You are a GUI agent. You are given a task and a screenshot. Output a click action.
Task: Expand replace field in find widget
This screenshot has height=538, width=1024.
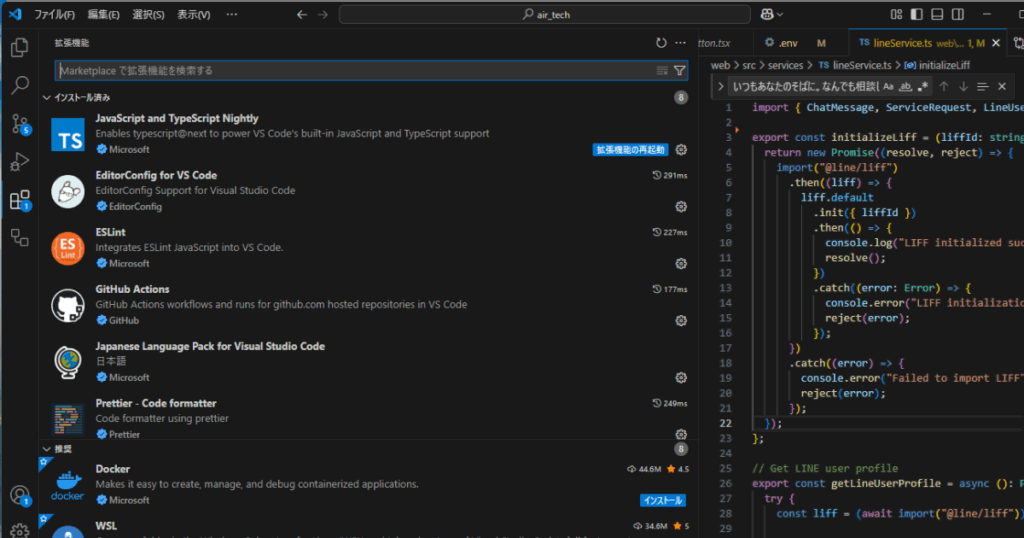[720, 86]
